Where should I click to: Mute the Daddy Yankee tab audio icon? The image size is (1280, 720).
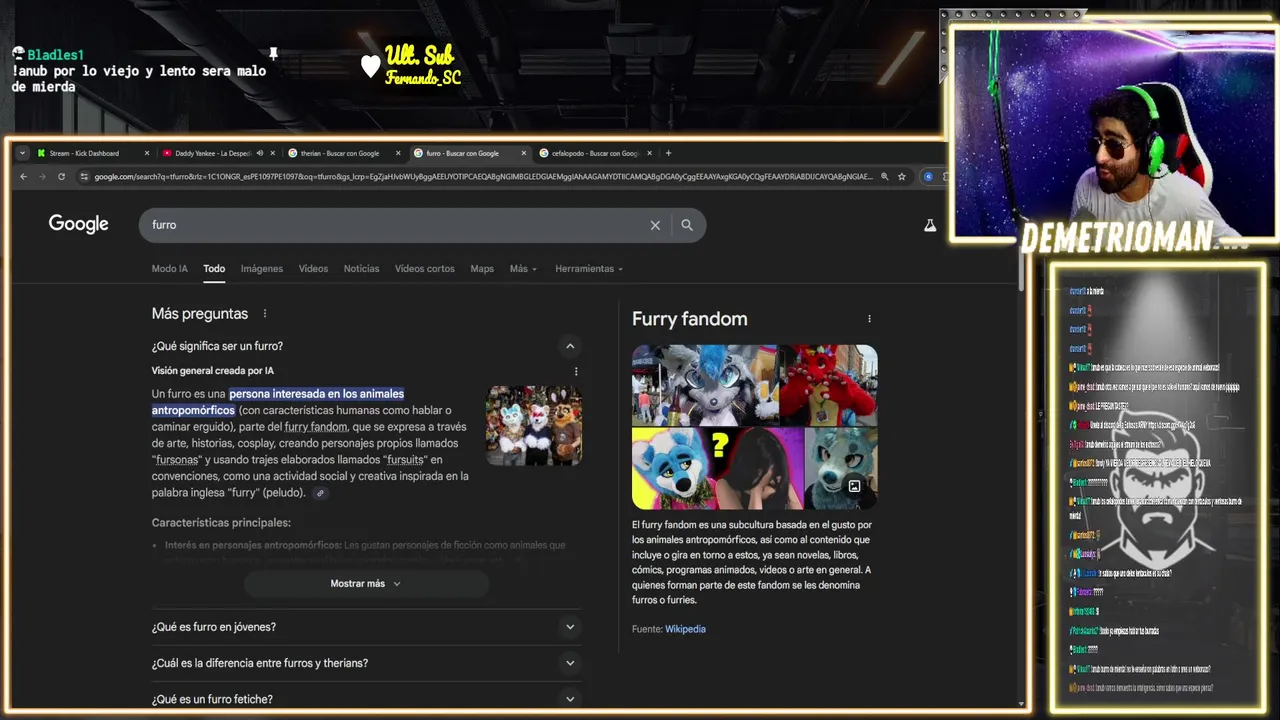click(259, 153)
